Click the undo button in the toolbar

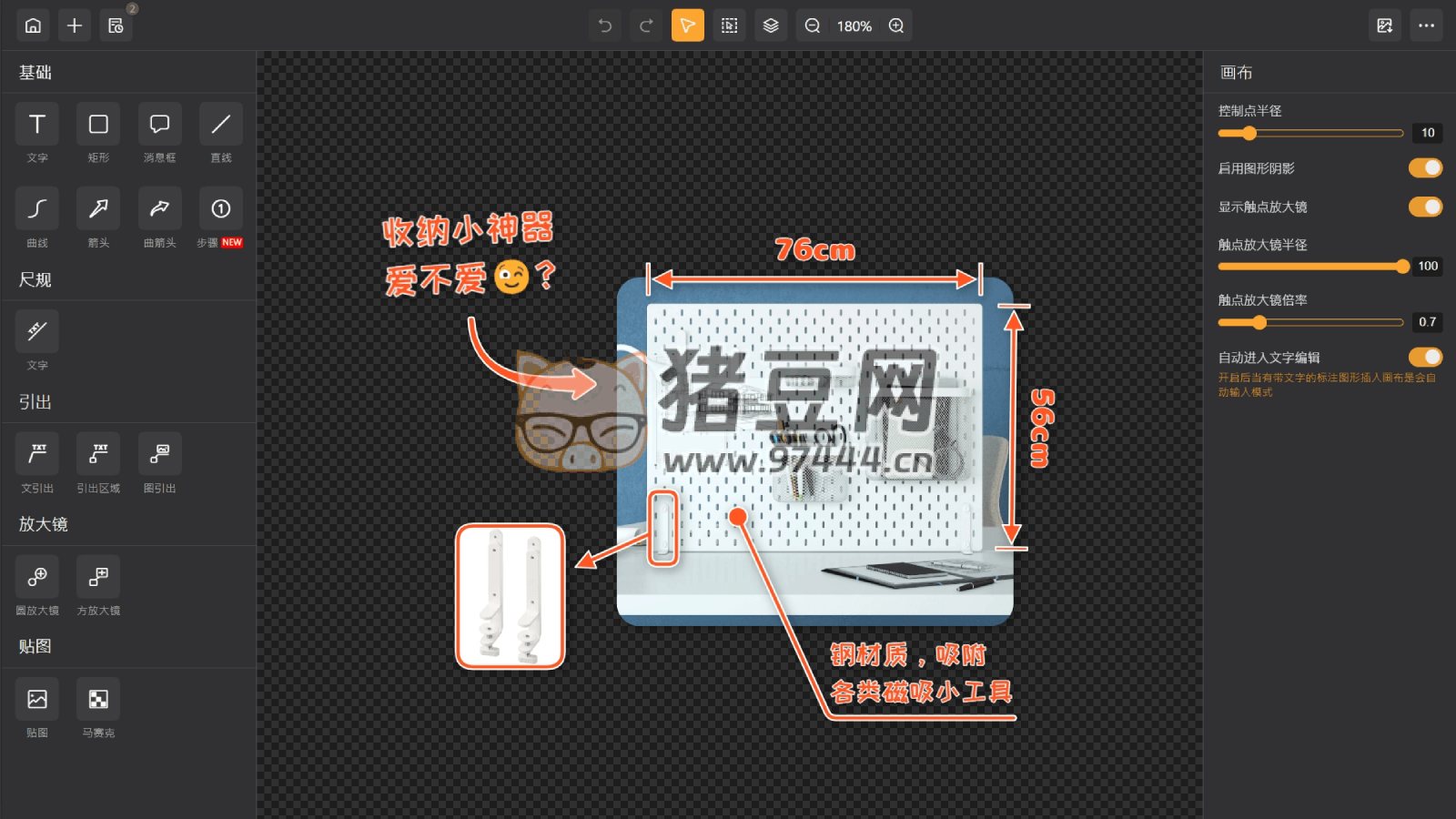pyautogui.click(x=604, y=25)
